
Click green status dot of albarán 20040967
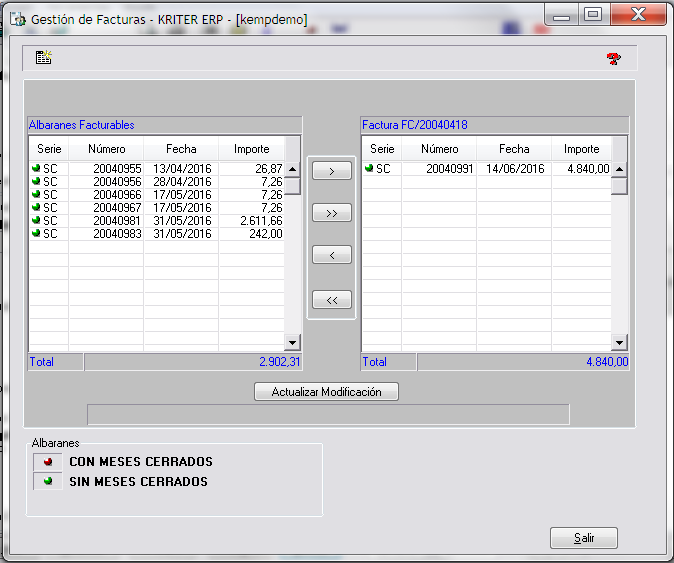[36, 207]
